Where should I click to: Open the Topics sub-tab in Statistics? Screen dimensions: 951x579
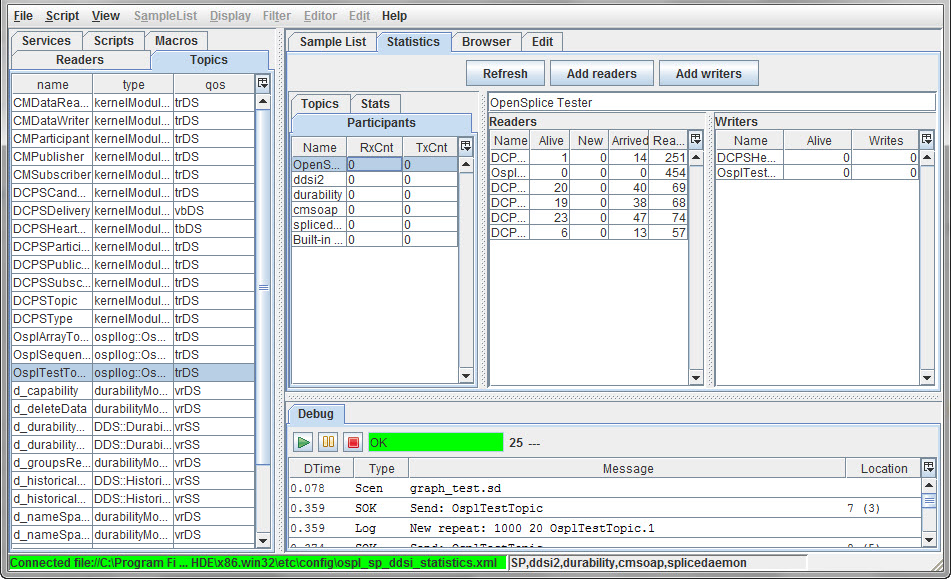(320, 104)
